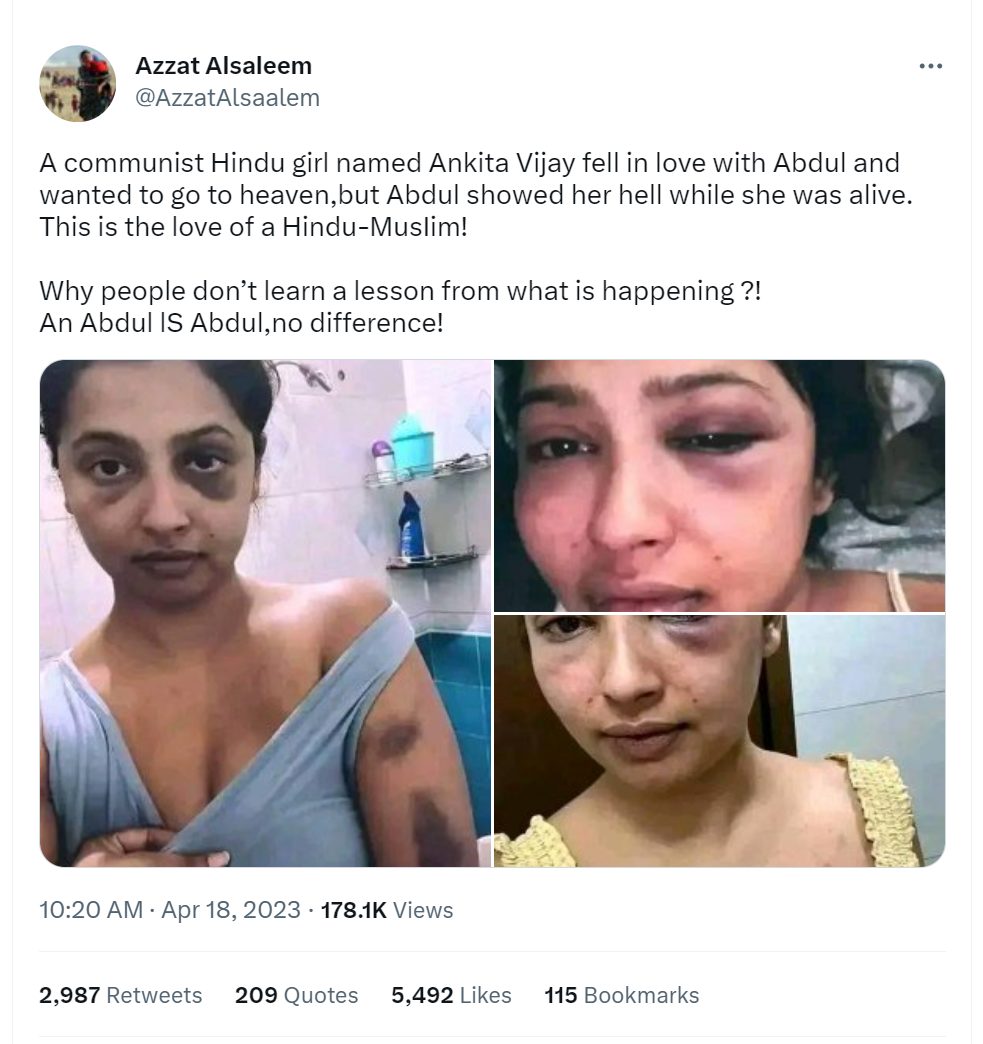
Task: Show the 5,492 Likes list
Action: (452, 995)
